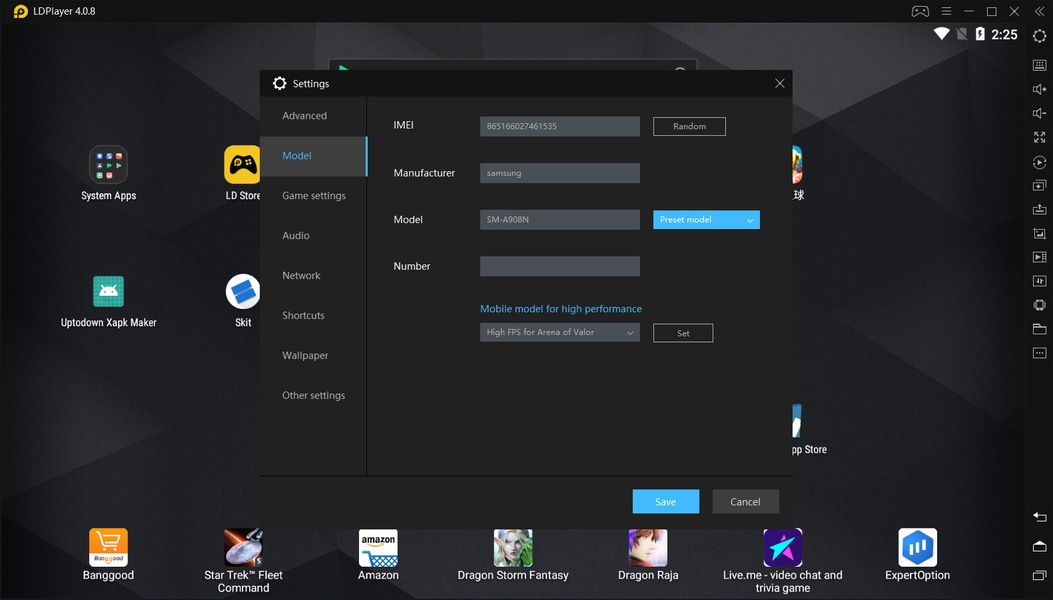This screenshot has width=1053, height=600.
Task: Click the Random IMEI button
Action: click(x=689, y=127)
